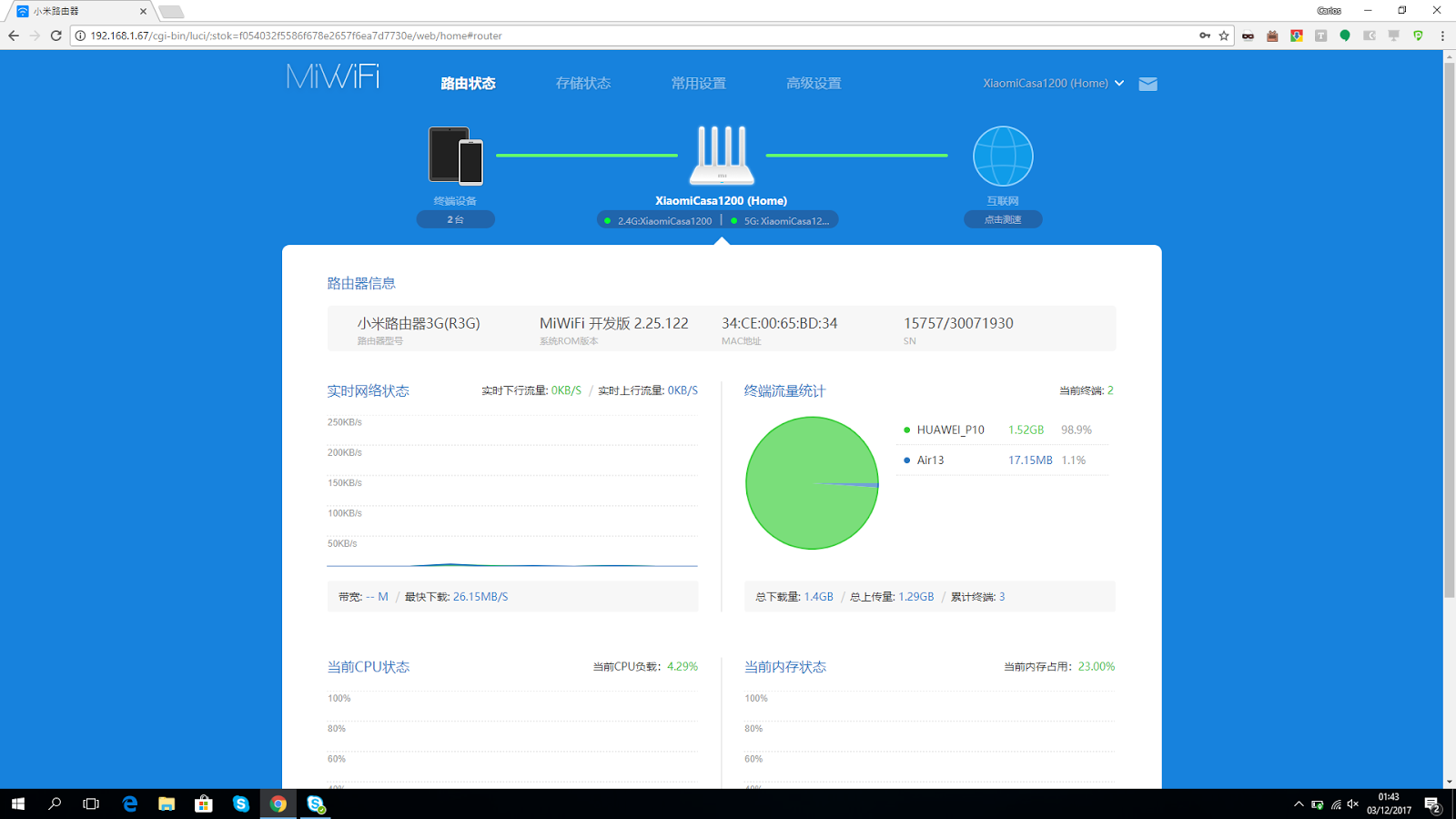Go back with the browser back arrow

tap(14, 35)
